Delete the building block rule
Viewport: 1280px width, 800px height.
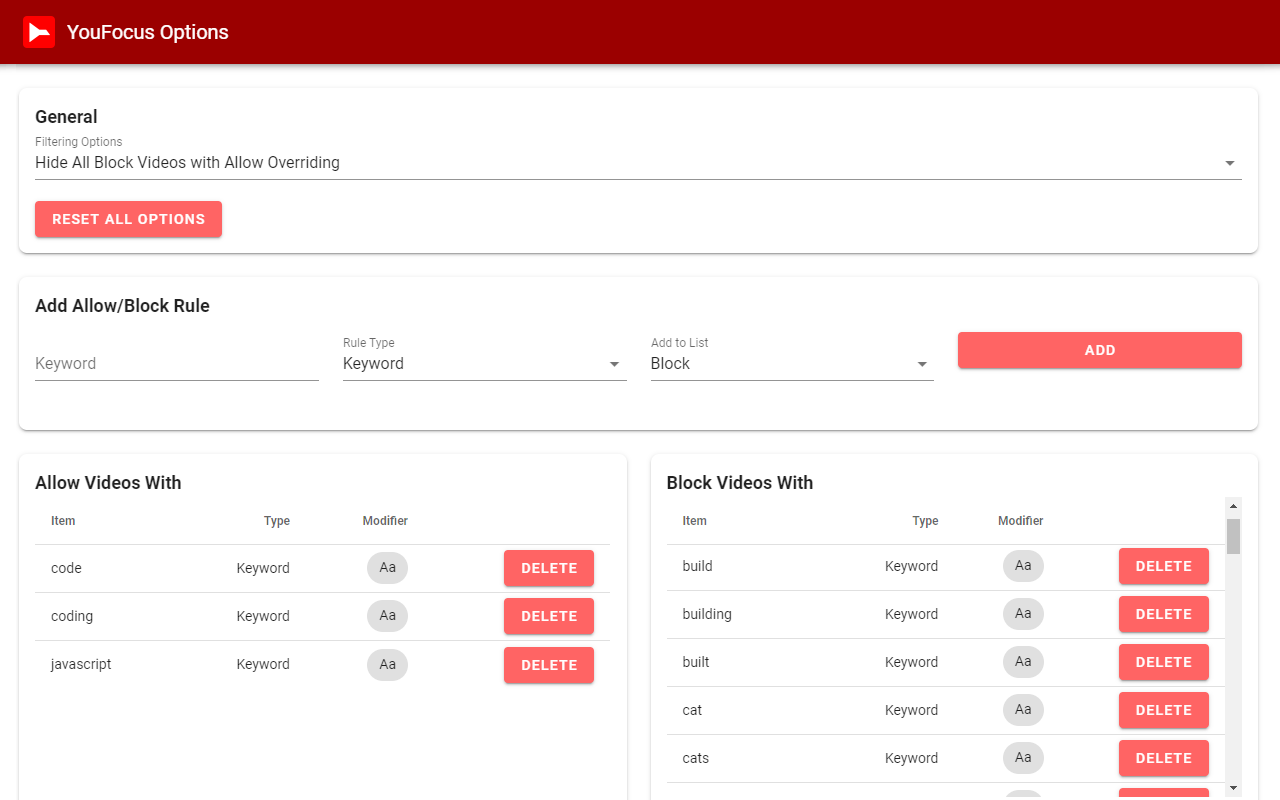(x=1164, y=614)
